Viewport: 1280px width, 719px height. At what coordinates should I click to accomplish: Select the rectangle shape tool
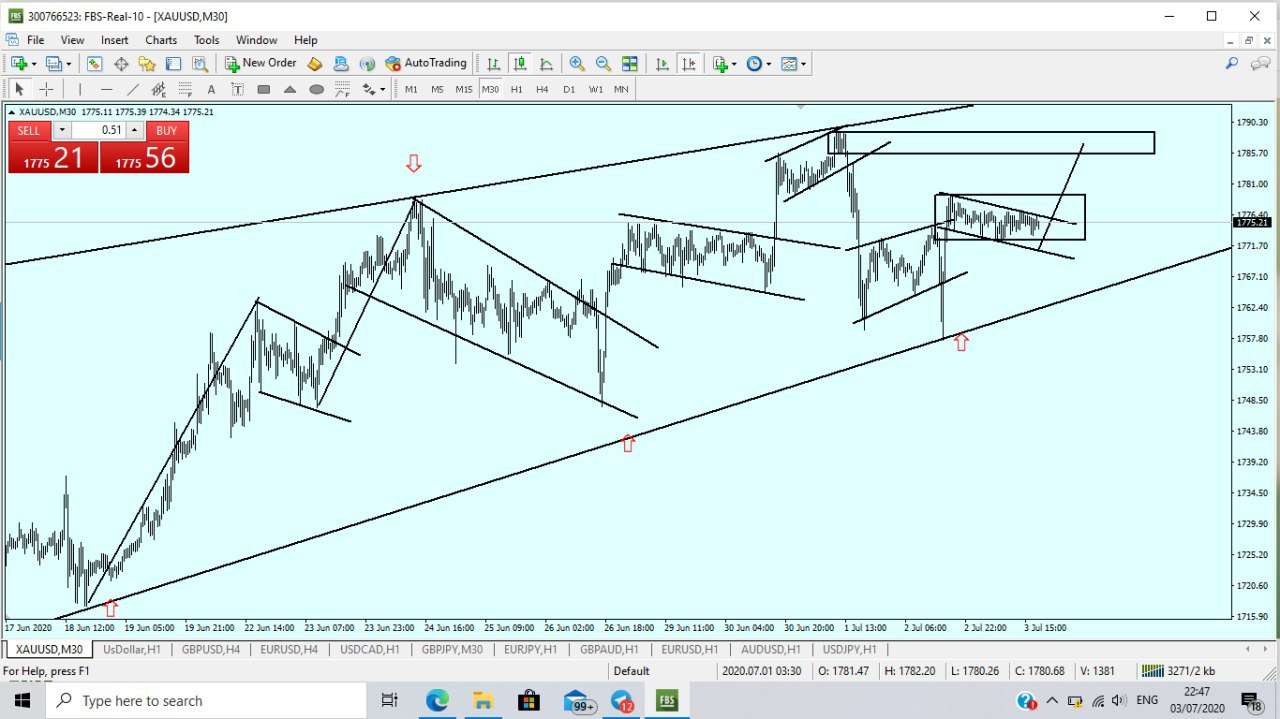click(264, 90)
